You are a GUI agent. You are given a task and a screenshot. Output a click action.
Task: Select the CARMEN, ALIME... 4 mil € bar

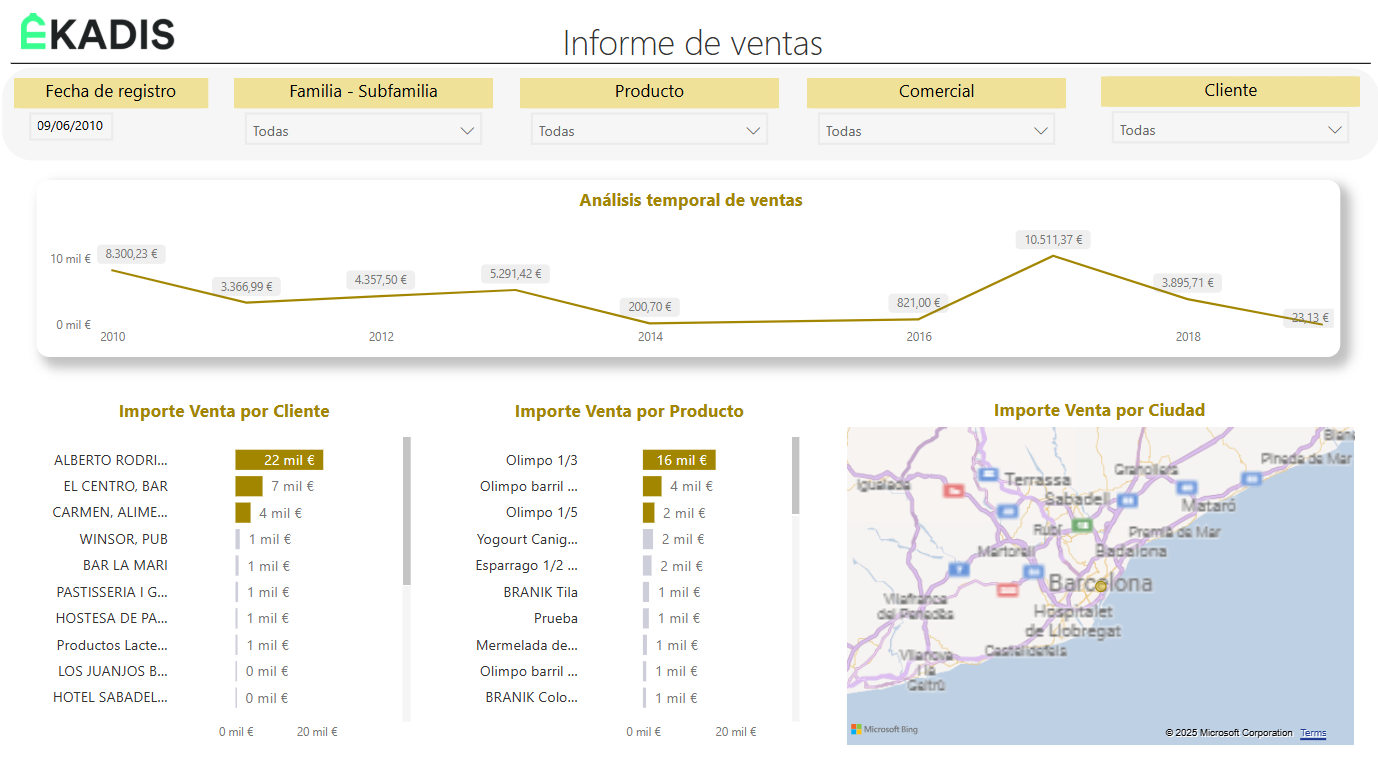(243, 513)
